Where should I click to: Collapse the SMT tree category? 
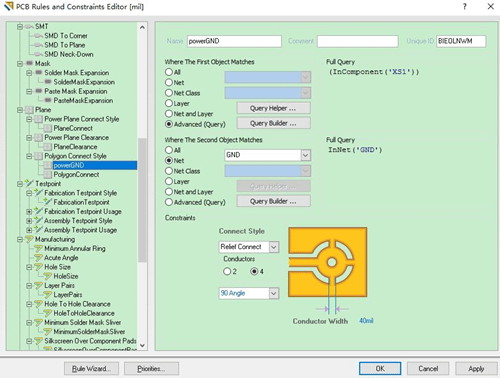coord(20,26)
